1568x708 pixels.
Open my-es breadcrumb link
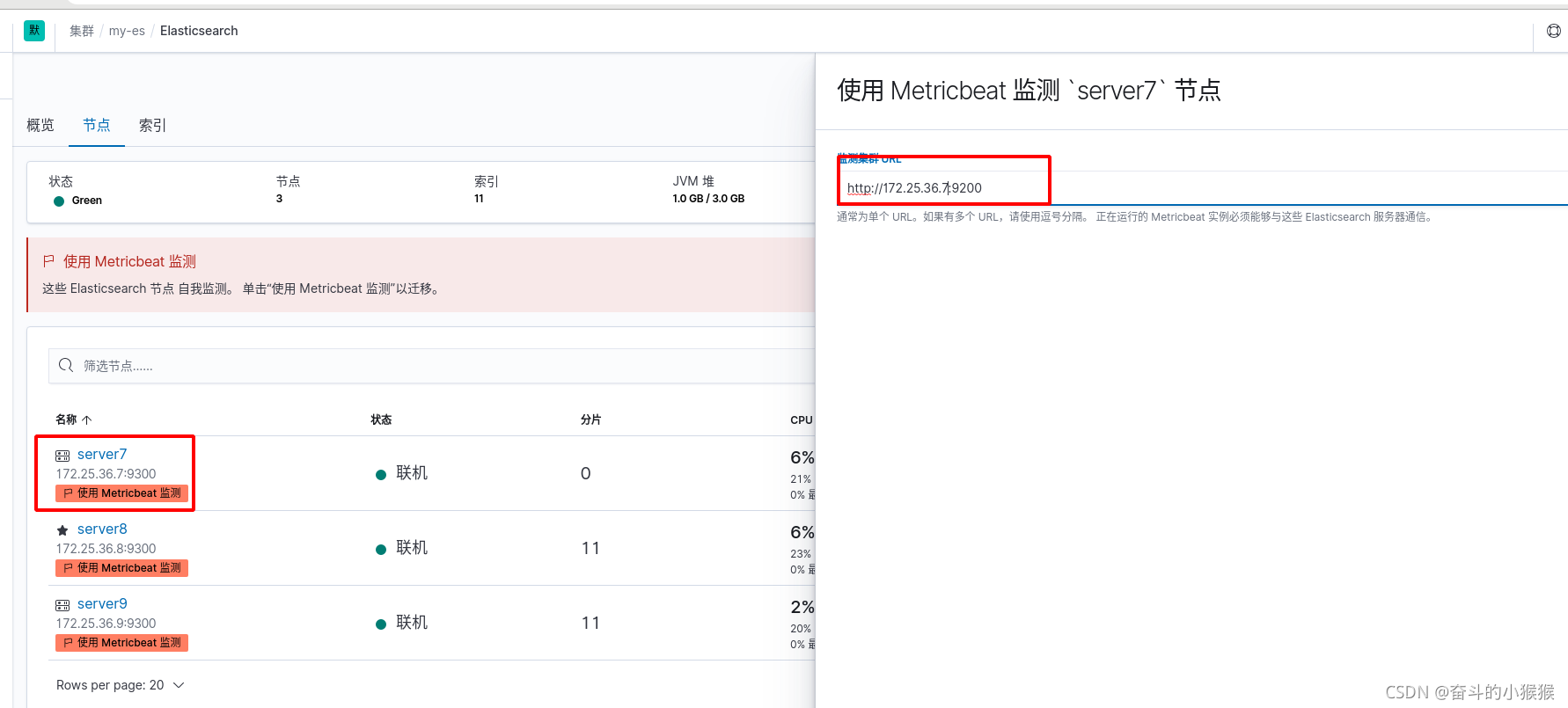(127, 31)
